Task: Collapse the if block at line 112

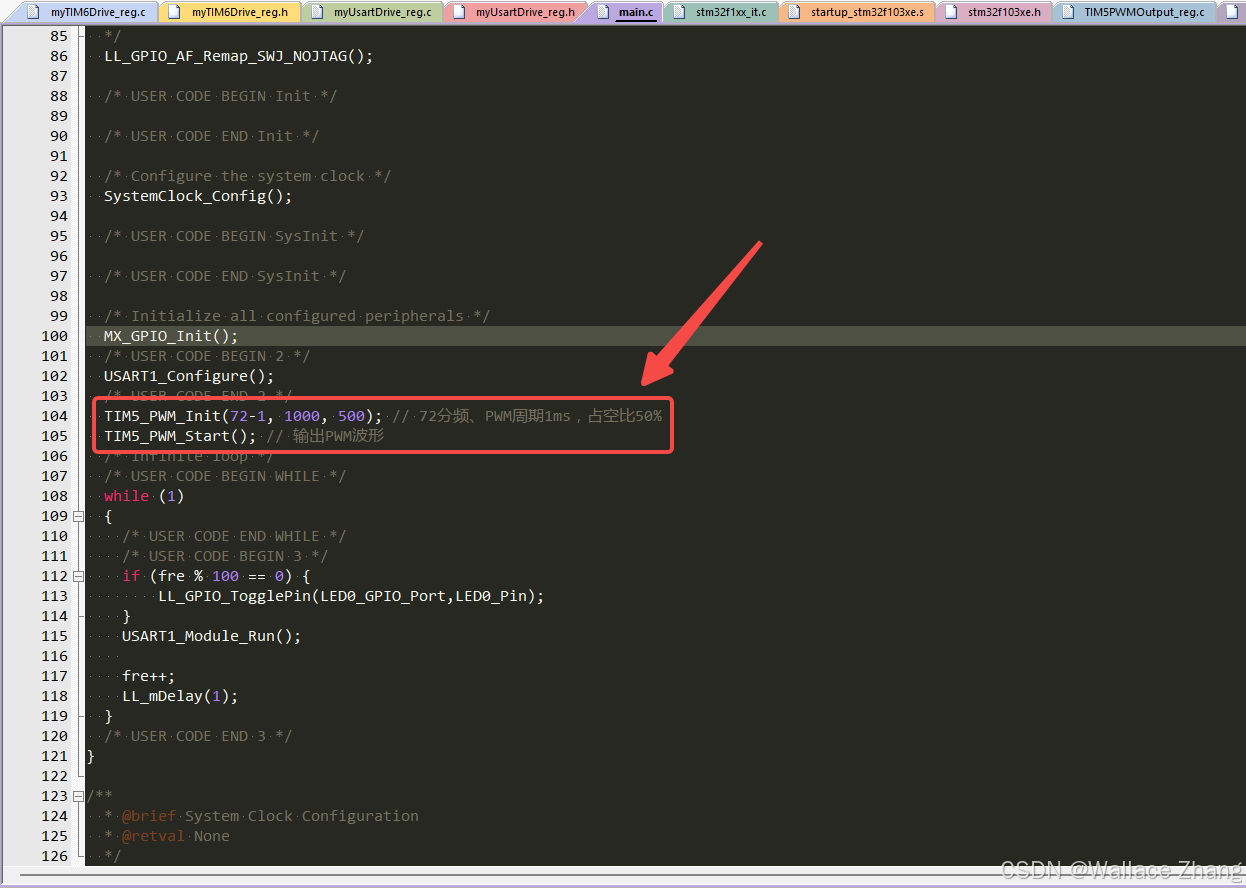Action: click(78, 576)
